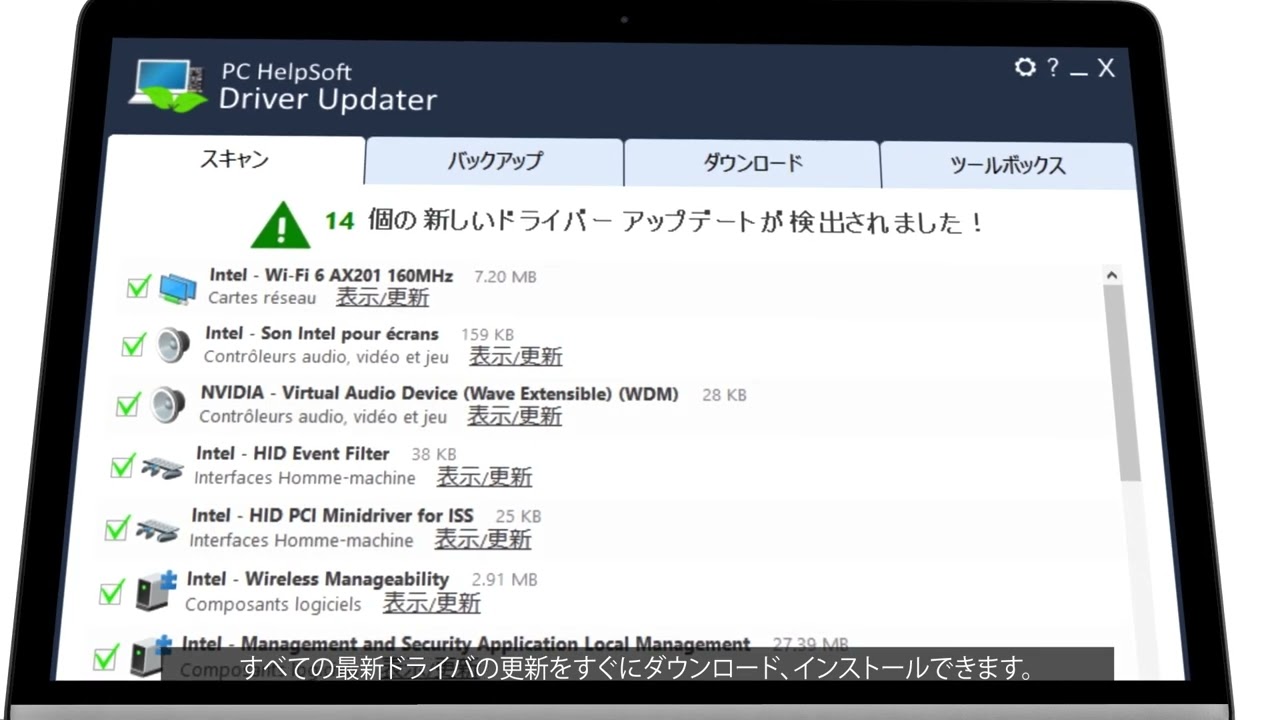Screen dimensions: 1280x720
Task: Open the ツールボックス tab
Action: coord(1007,166)
